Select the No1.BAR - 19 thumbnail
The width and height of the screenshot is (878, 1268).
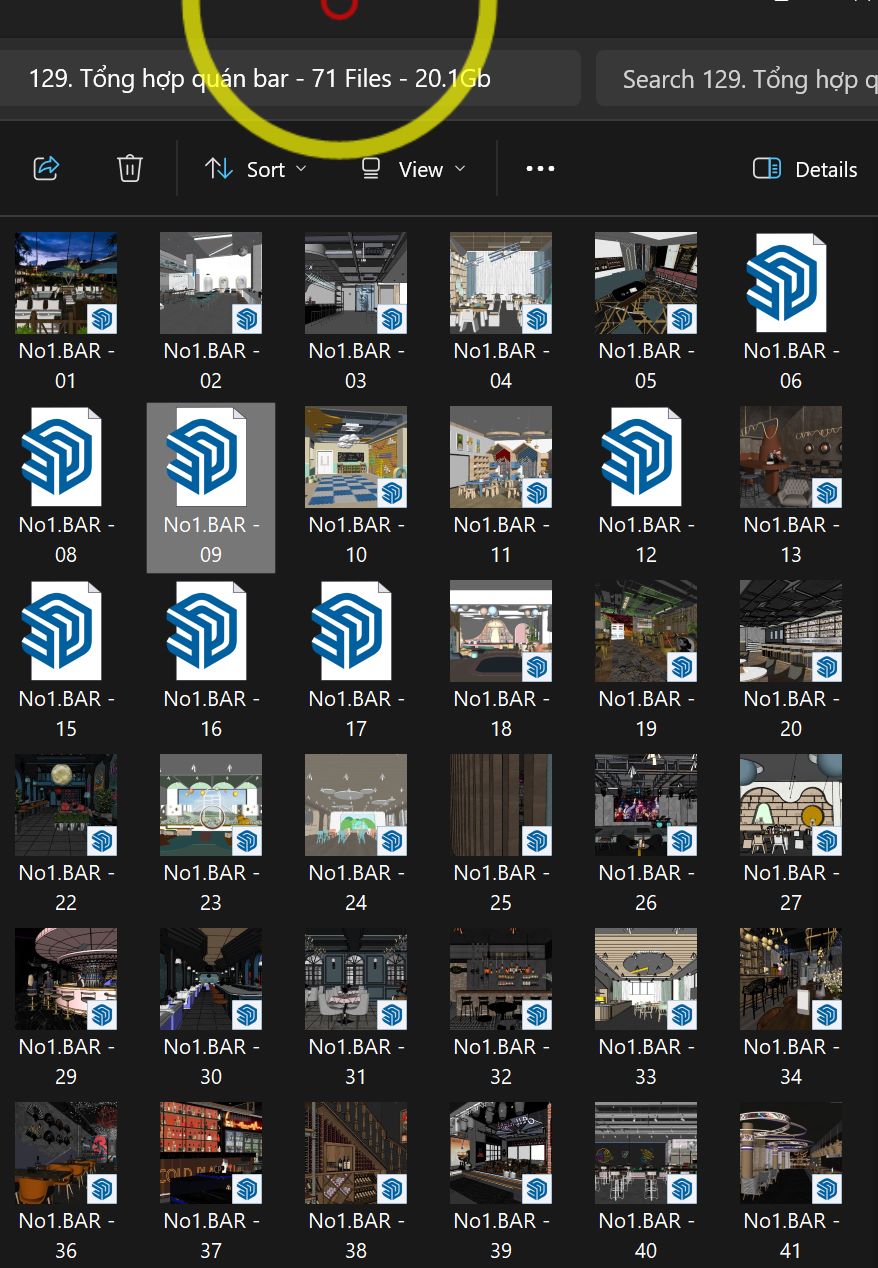pyautogui.click(x=646, y=631)
